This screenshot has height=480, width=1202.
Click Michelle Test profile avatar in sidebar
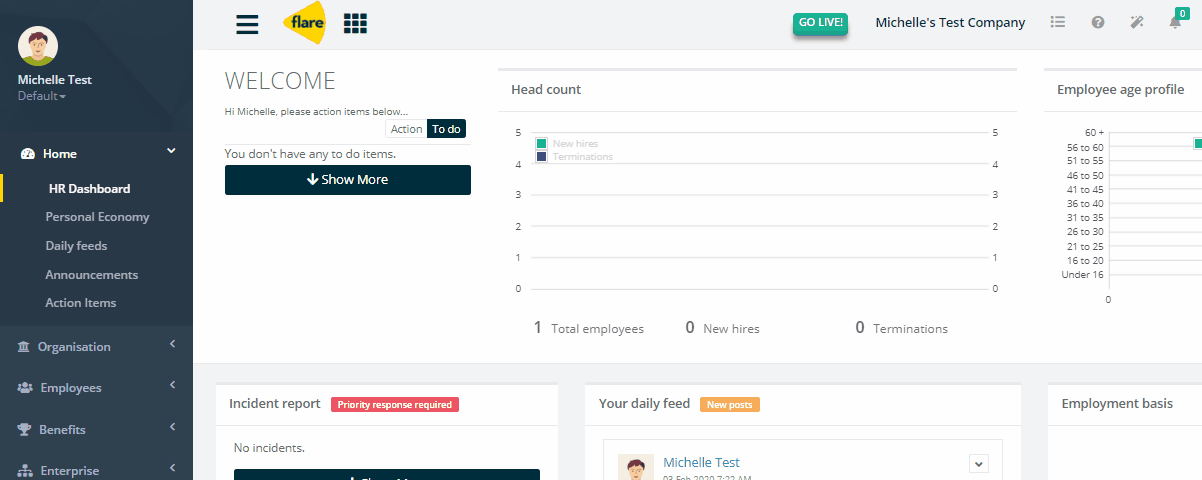38,45
